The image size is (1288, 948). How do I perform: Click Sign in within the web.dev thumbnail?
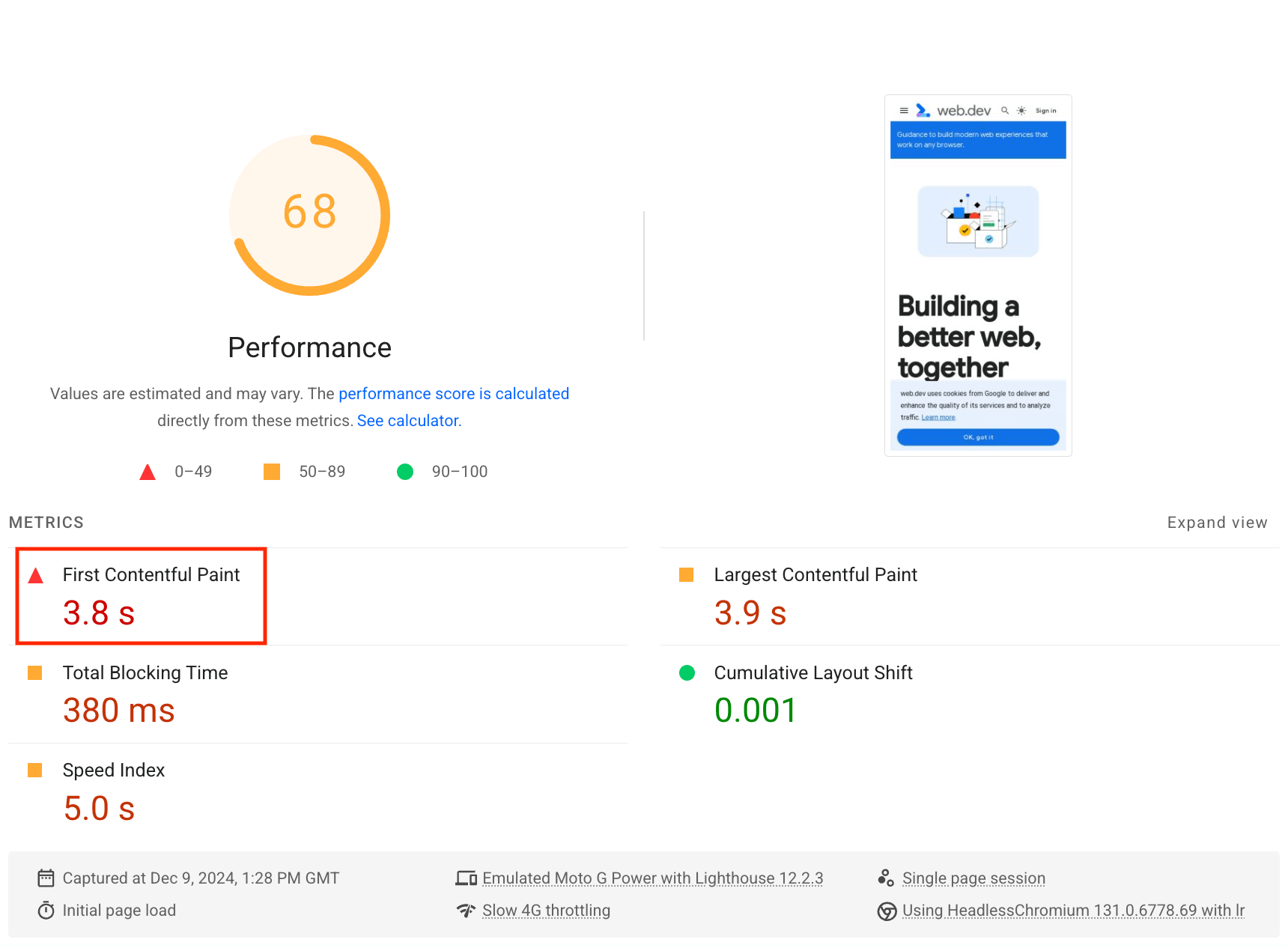[x=1045, y=110]
